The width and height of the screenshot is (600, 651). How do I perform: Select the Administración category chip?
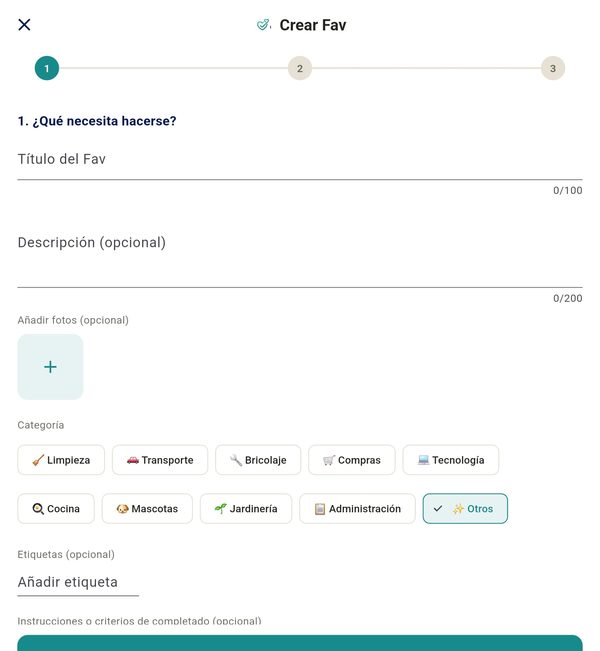[358, 509]
